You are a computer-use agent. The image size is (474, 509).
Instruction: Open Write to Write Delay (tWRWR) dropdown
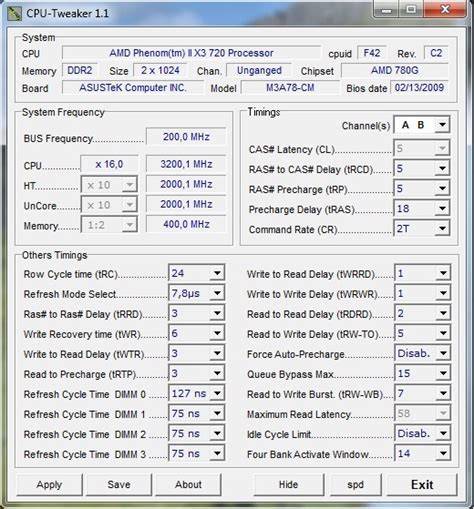422,293
